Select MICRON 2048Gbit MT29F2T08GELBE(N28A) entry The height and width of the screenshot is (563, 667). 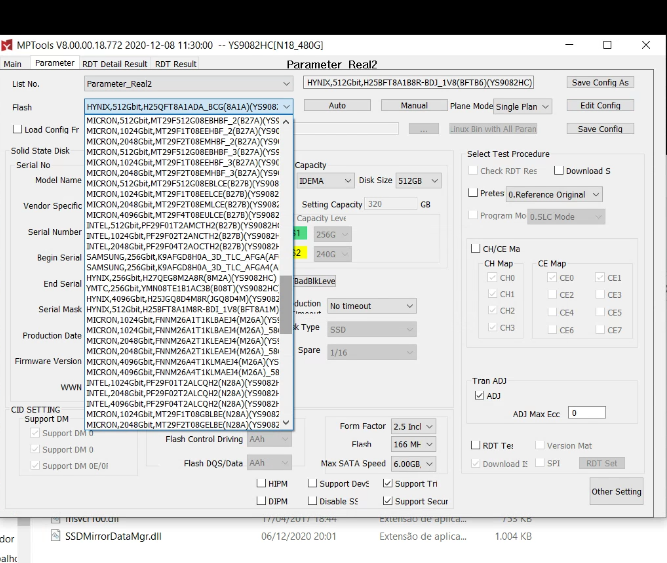click(x=183, y=424)
